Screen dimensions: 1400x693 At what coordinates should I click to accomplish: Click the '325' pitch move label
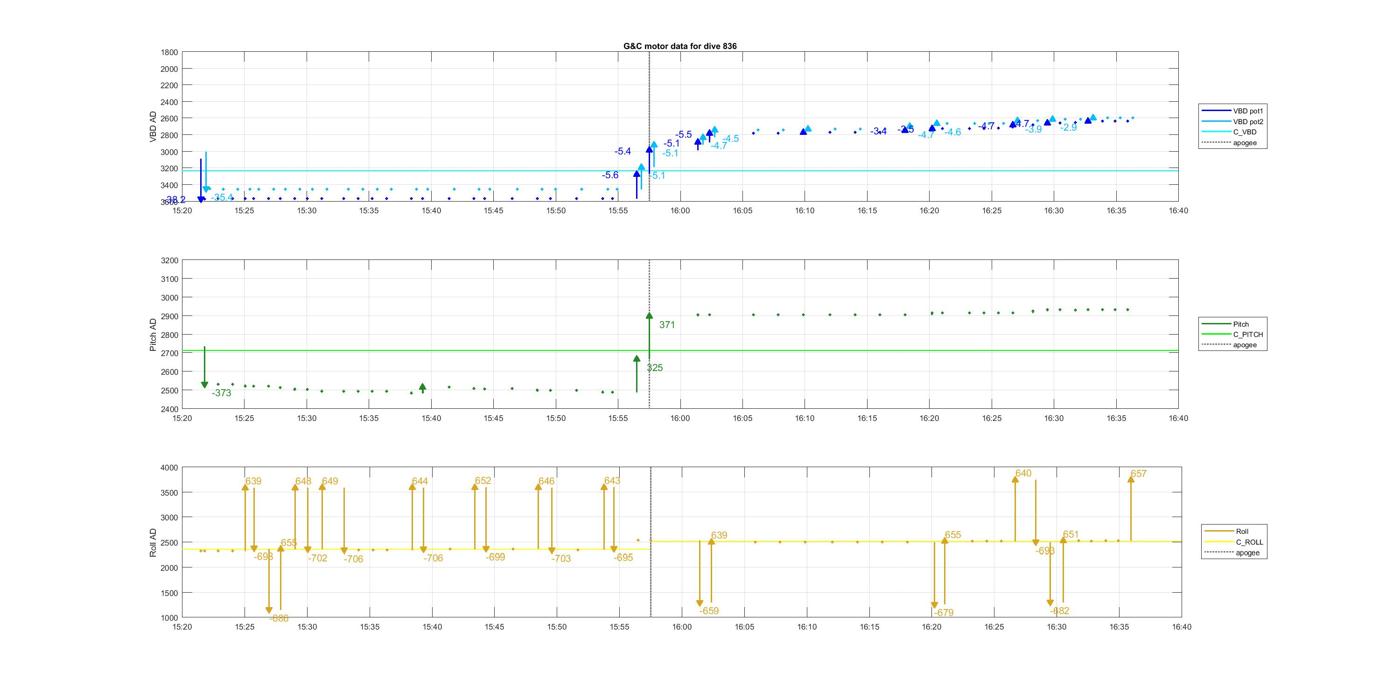tap(654, 368)
